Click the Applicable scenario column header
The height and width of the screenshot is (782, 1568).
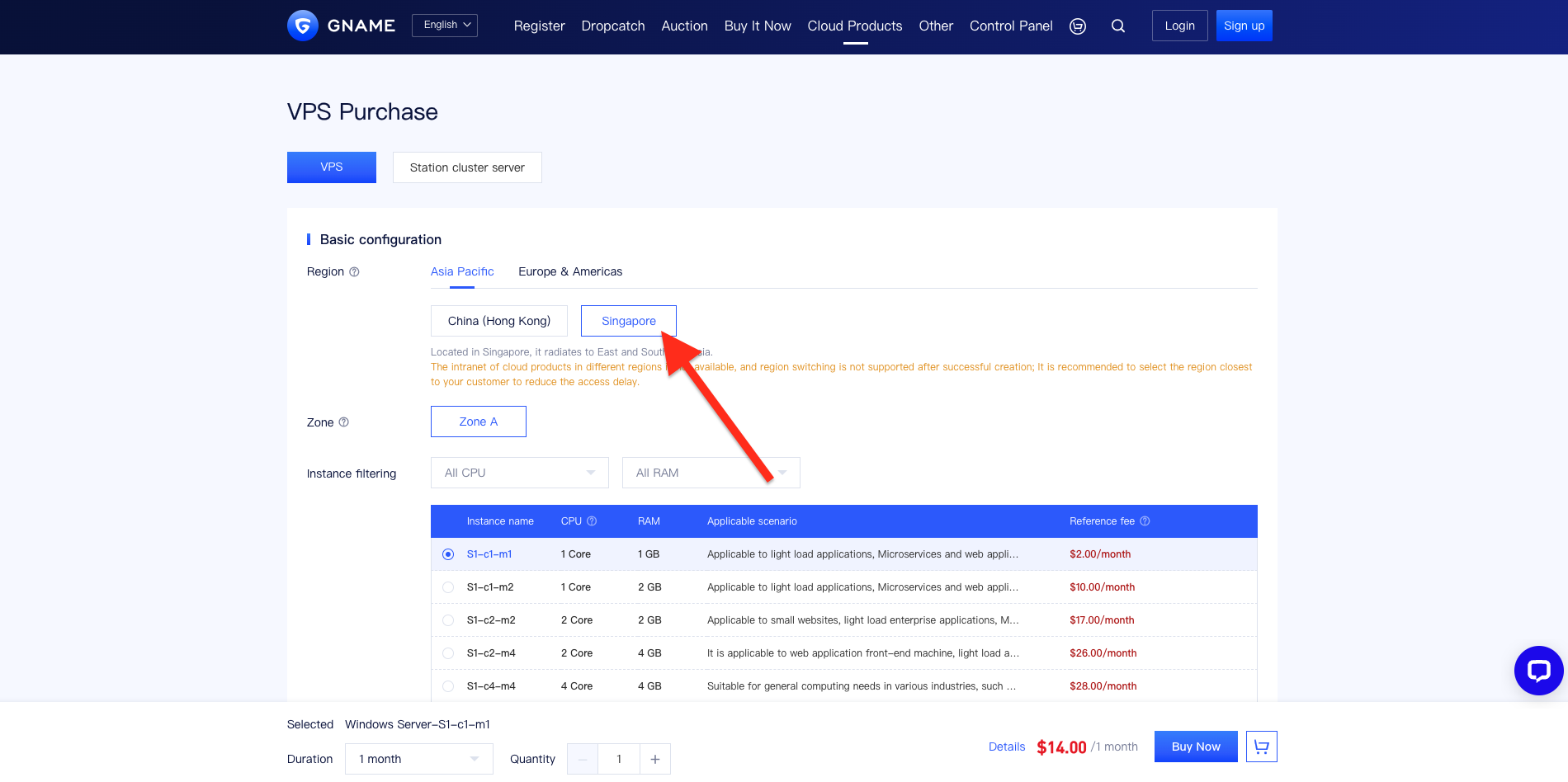pos(752,521)
